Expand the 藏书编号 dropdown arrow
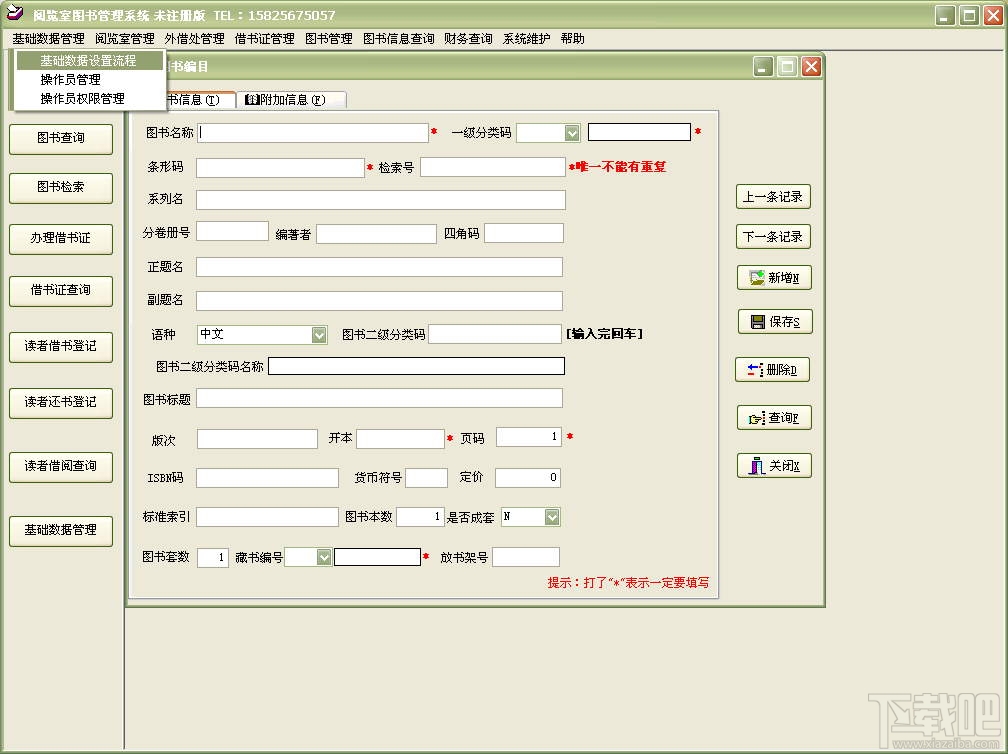The height and width of the screenshot is (754, 1008). pos(324,557)
